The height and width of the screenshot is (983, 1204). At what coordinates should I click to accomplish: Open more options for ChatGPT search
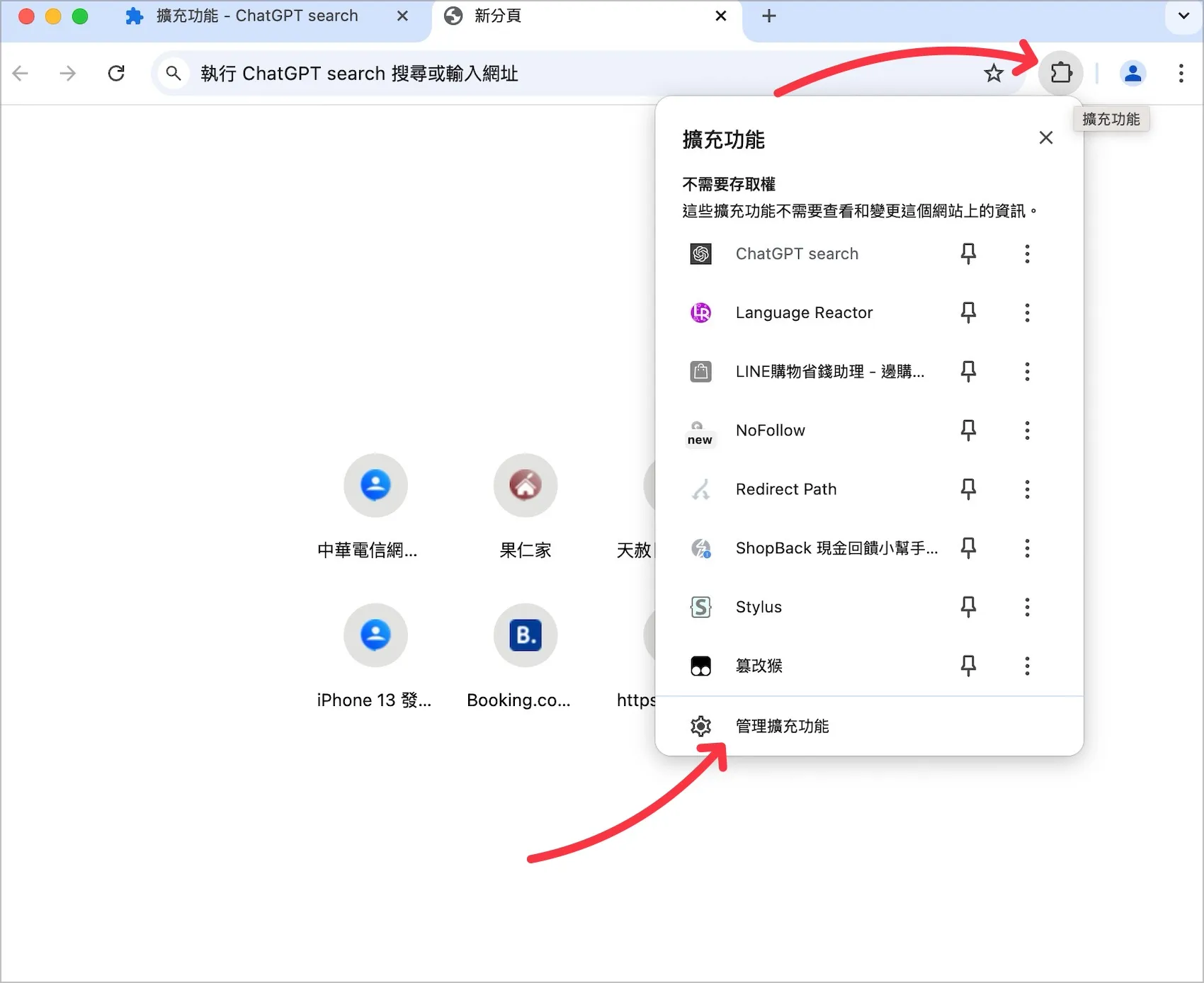pos(1027,254)
